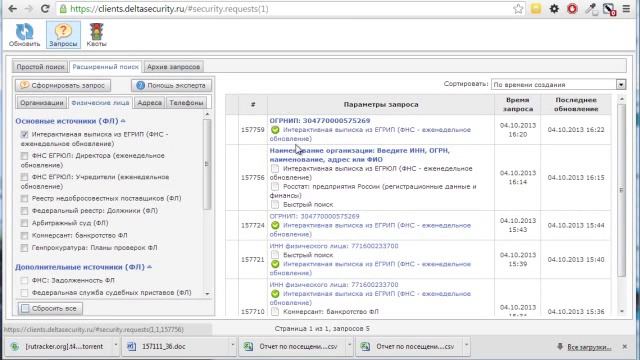Click the site padlock icon in address bar
640x360 pixels.
coord(63,9)
